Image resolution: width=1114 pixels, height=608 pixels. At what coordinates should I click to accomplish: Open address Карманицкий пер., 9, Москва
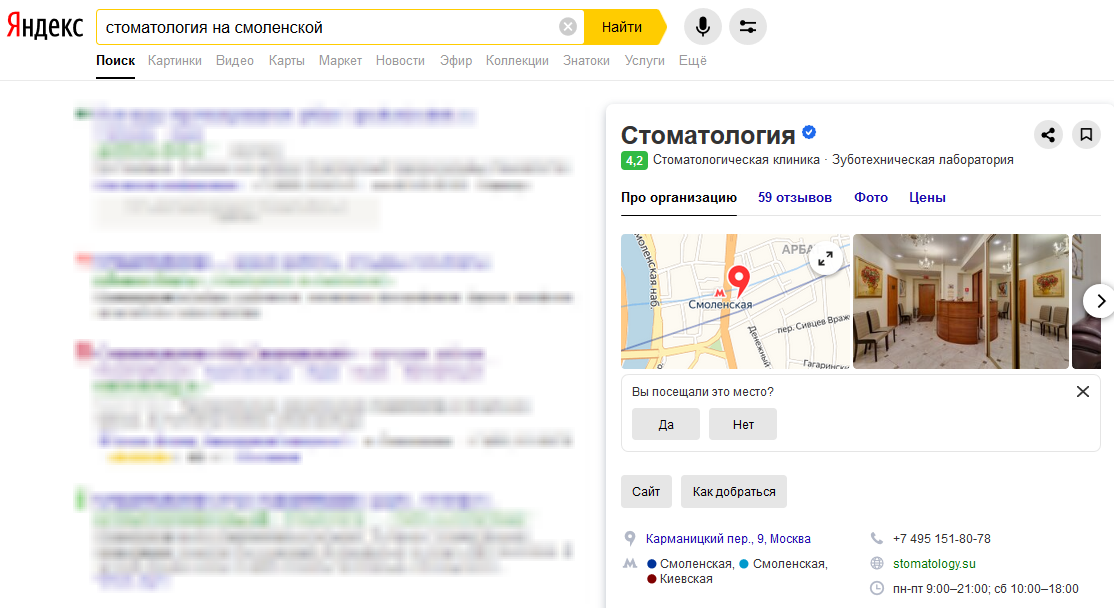[728, 538]
